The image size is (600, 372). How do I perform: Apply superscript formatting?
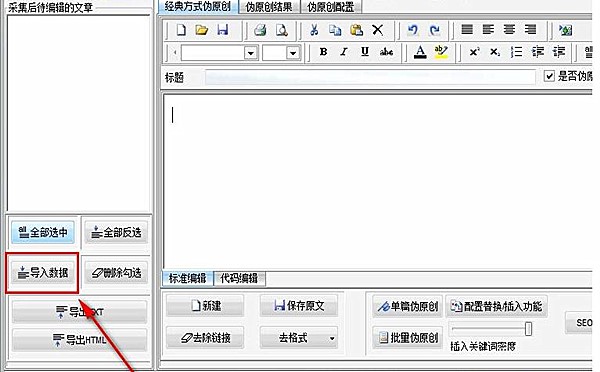point(474,52)
